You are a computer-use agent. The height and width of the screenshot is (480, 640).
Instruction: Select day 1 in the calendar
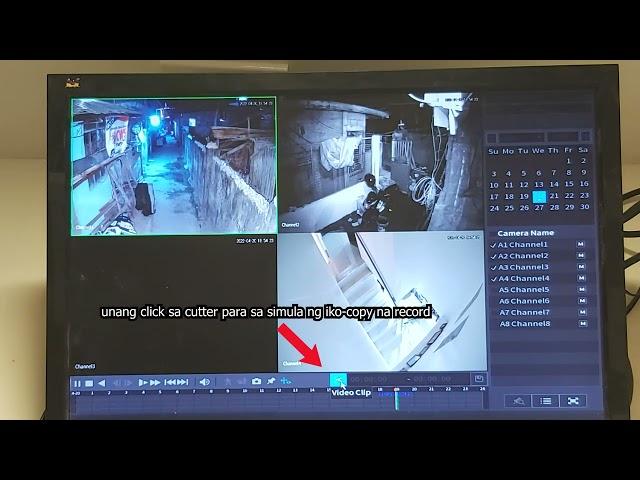coord(568,161)
